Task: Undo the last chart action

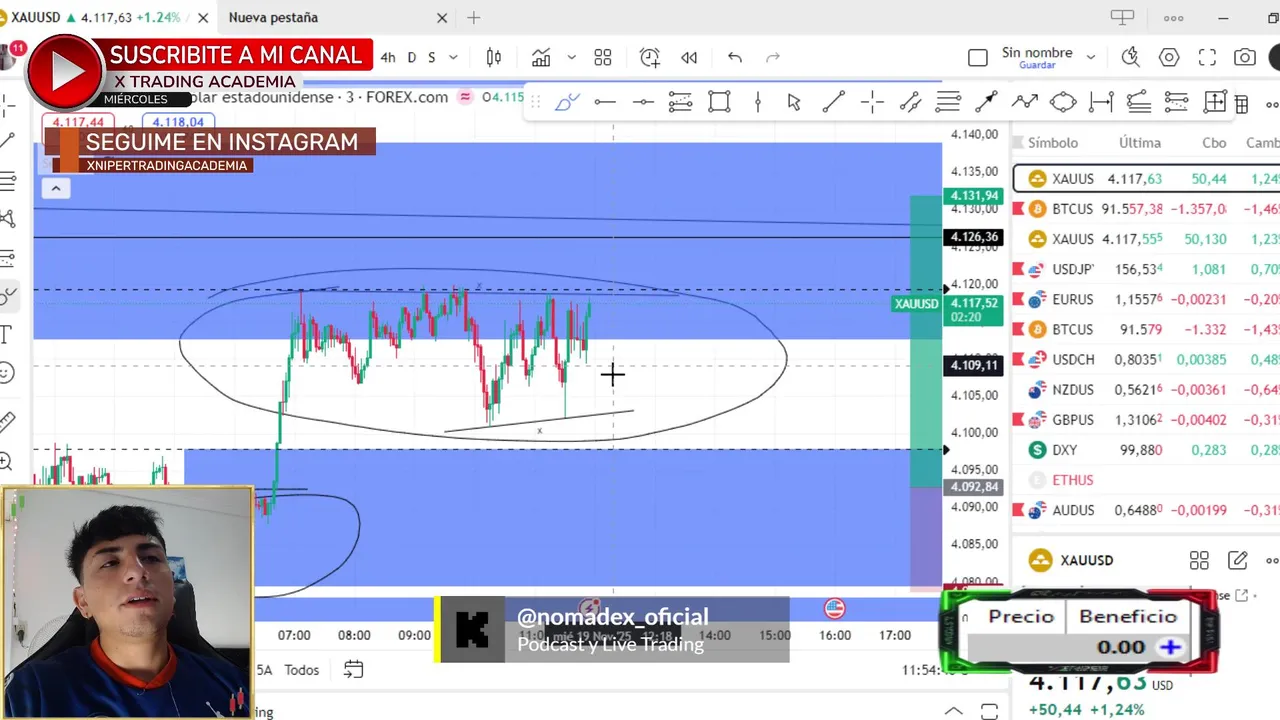Action: (x=735, y=58)
